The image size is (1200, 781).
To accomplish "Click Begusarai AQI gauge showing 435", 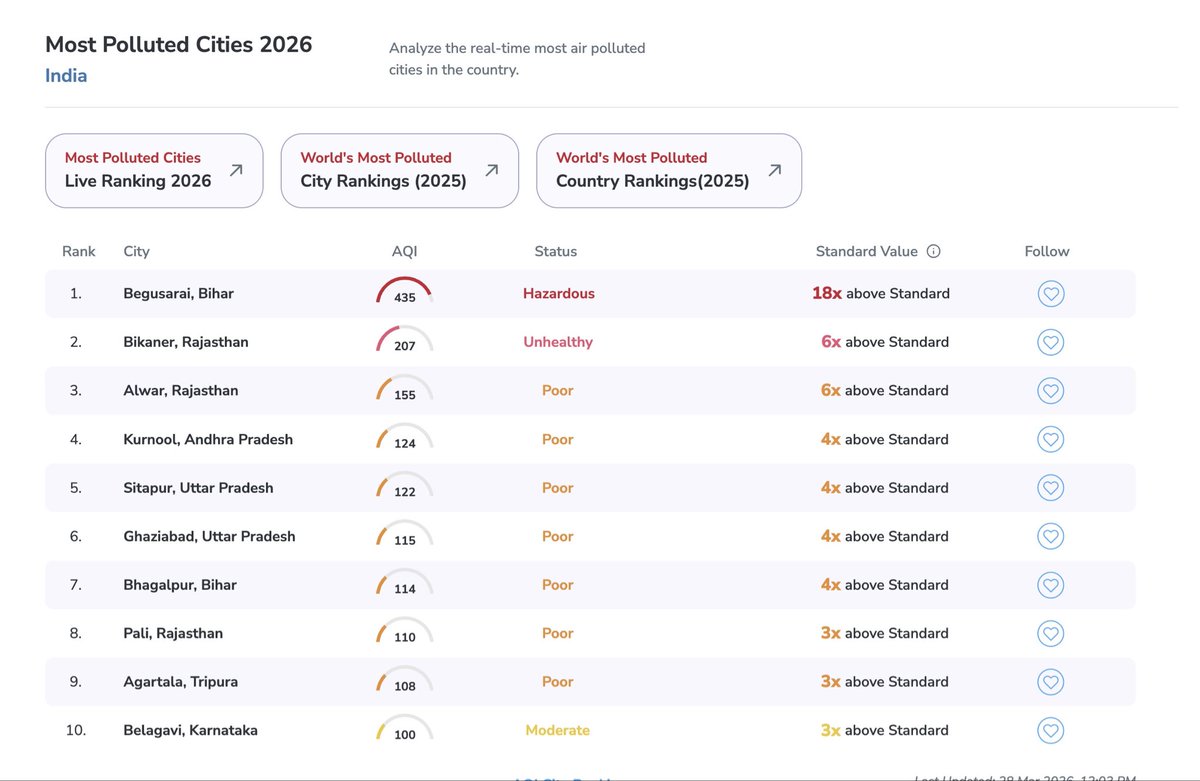I will [x=404, y=292].
